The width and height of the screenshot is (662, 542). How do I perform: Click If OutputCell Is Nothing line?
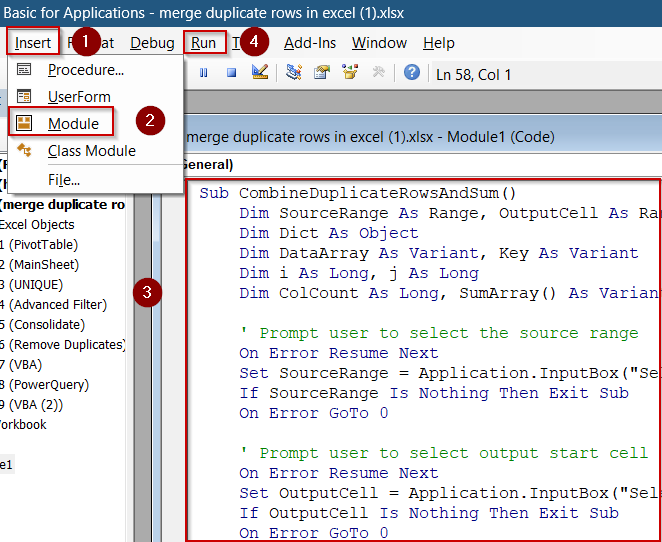(429, 513)
